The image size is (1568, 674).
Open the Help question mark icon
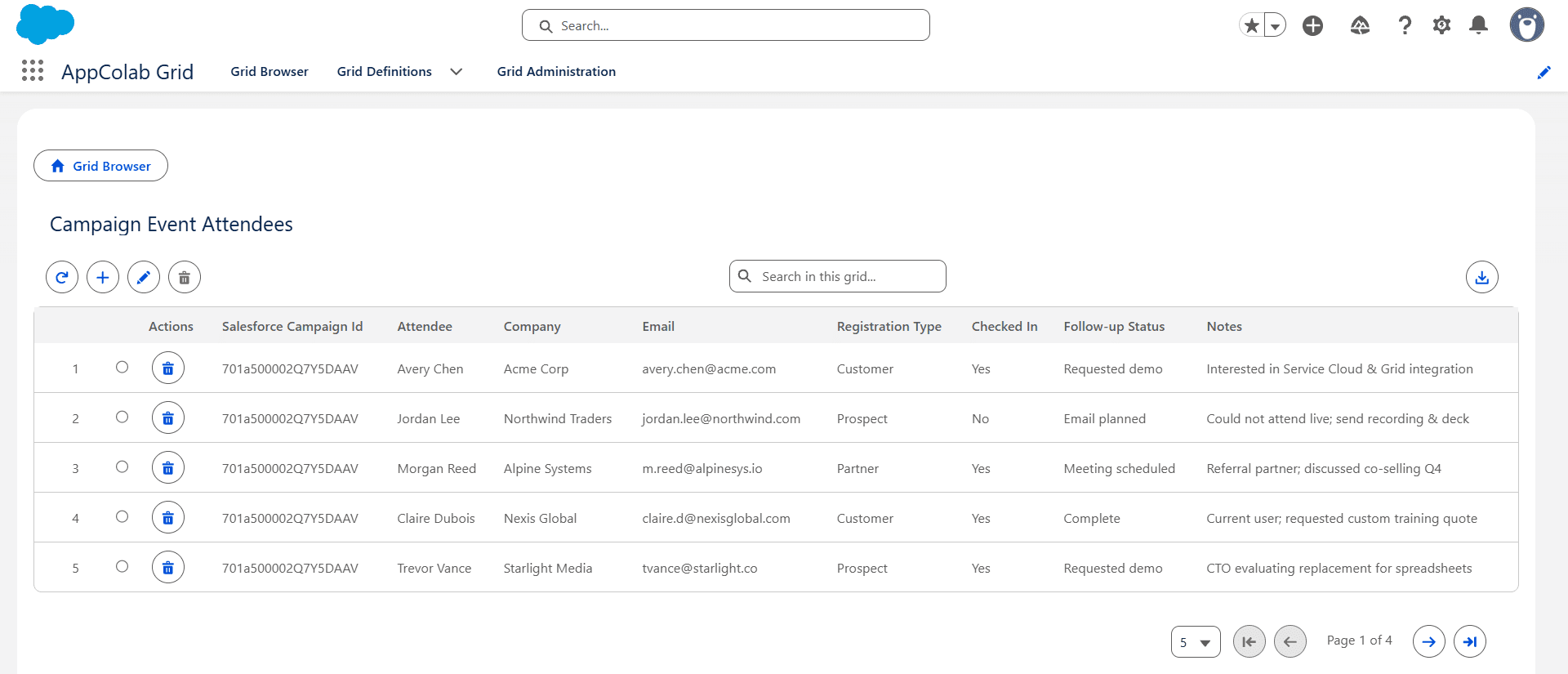pos(1405,25)
